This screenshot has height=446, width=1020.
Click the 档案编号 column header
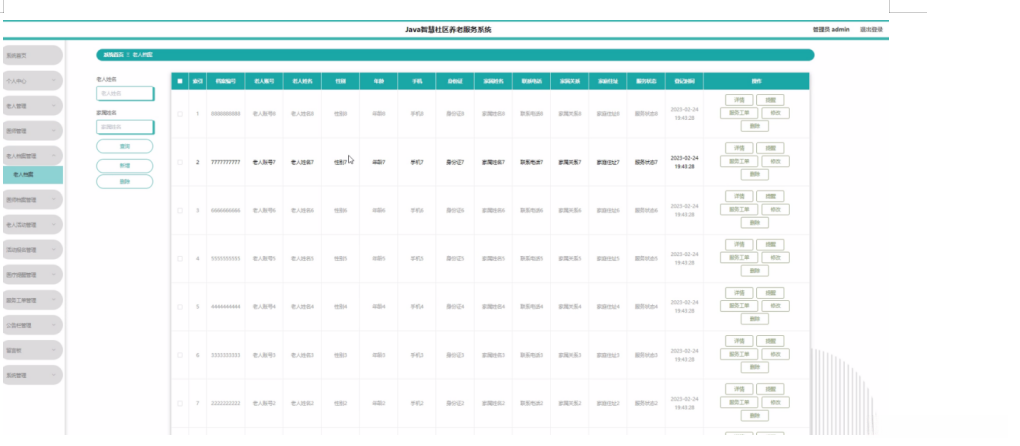[226, 81]
